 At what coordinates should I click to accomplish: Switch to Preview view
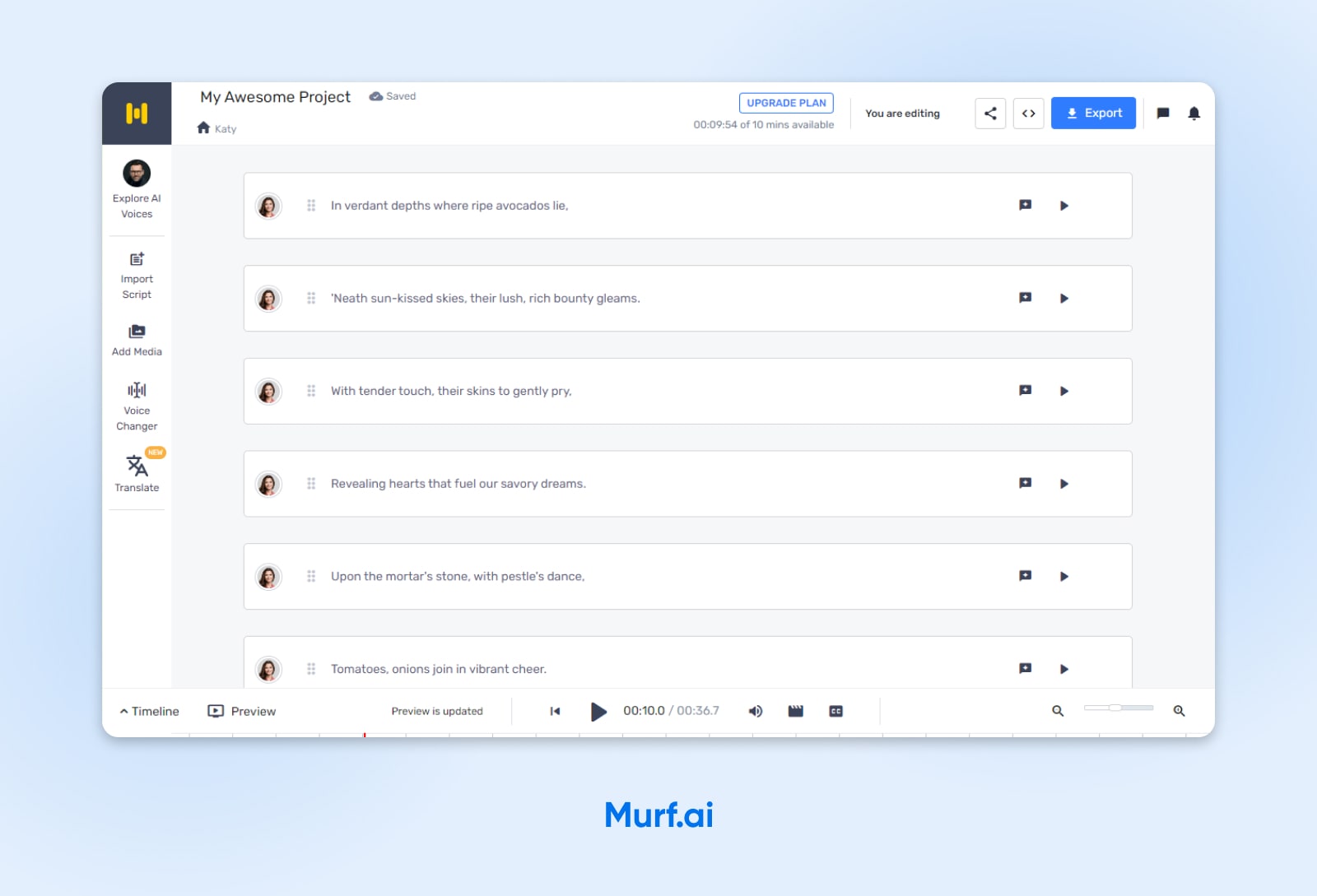(242, 711)
